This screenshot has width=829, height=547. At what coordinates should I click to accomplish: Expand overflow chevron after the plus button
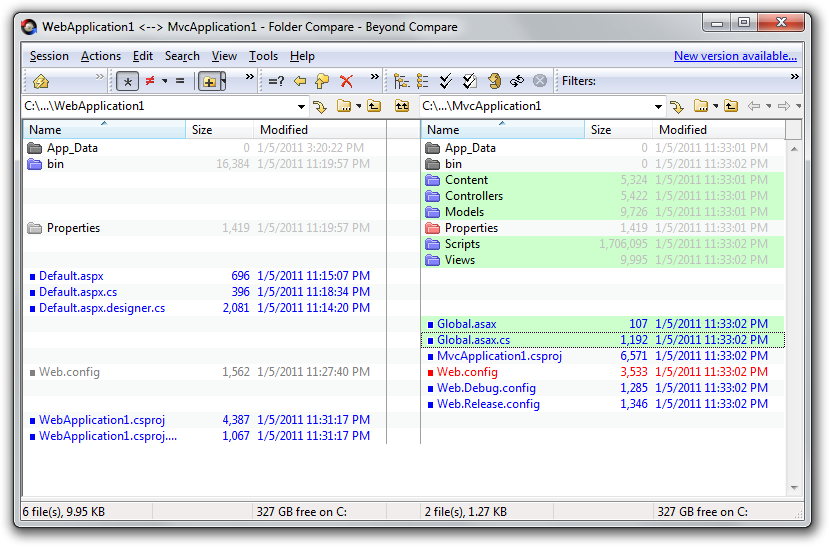[x=250, y=77]
